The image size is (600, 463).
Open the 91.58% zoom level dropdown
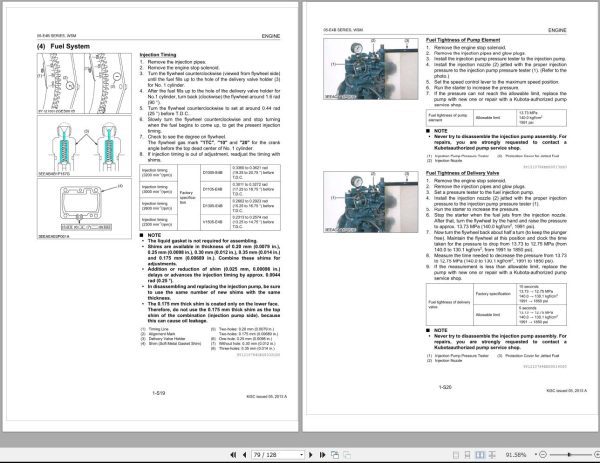point(536,455)
